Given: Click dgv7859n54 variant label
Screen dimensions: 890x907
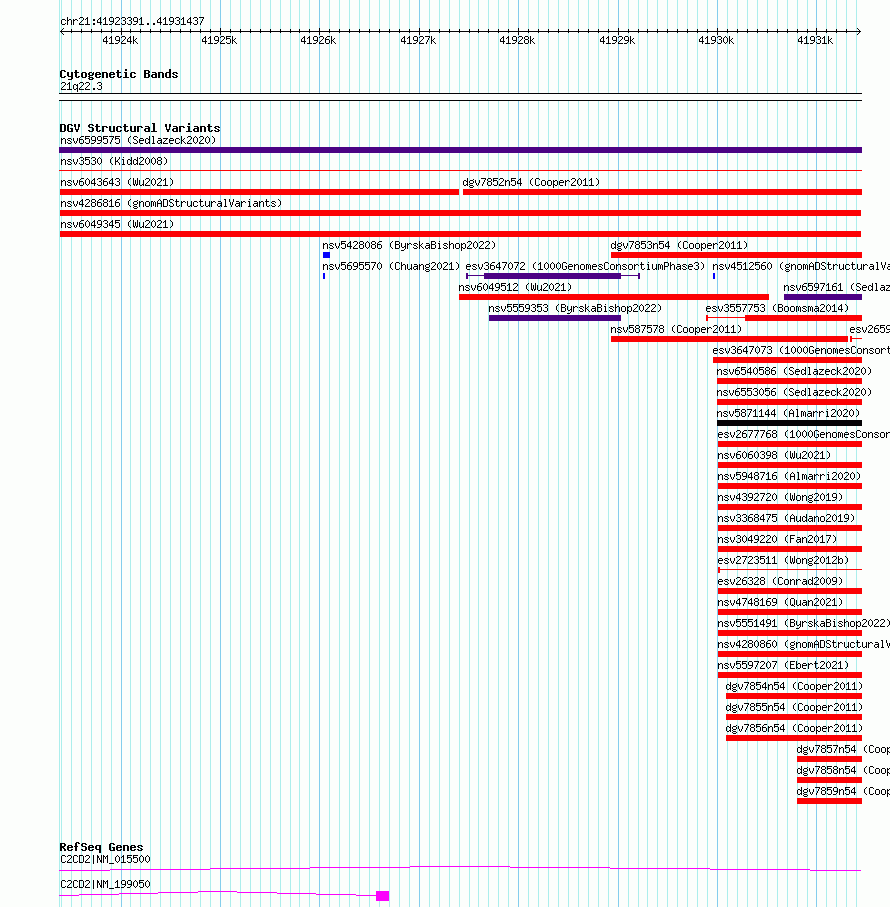Looking at the screenshot, I should tap(843, 791).
